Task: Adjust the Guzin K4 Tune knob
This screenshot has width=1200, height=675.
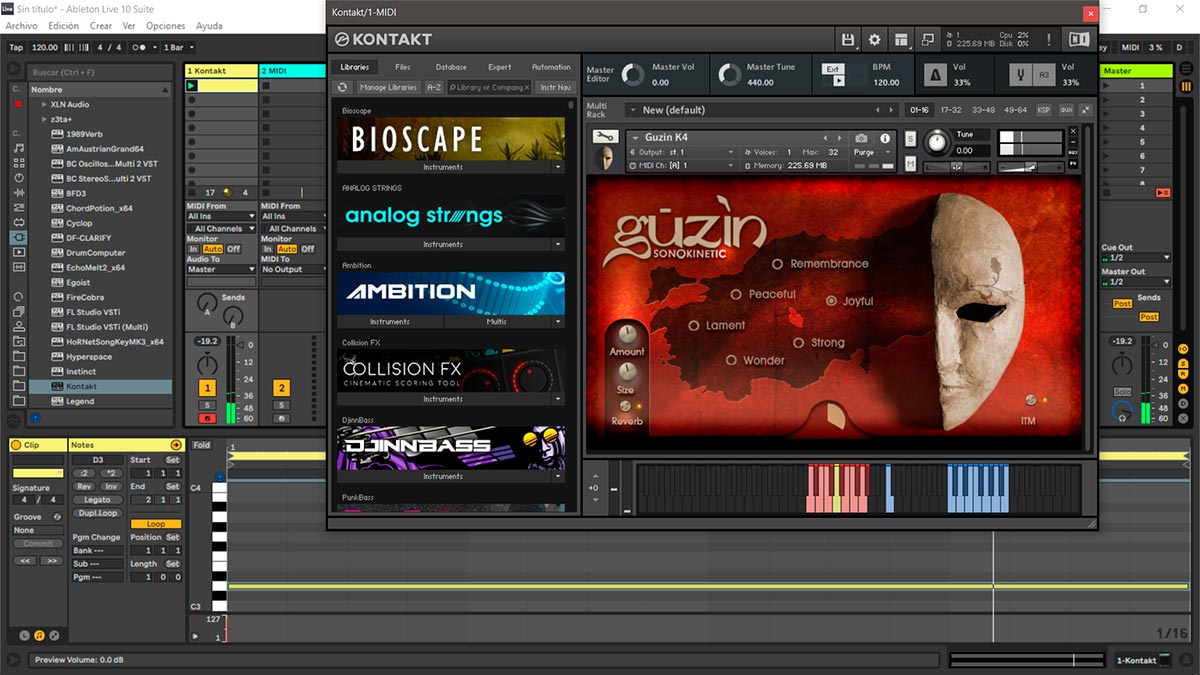Action: [936, 142]
